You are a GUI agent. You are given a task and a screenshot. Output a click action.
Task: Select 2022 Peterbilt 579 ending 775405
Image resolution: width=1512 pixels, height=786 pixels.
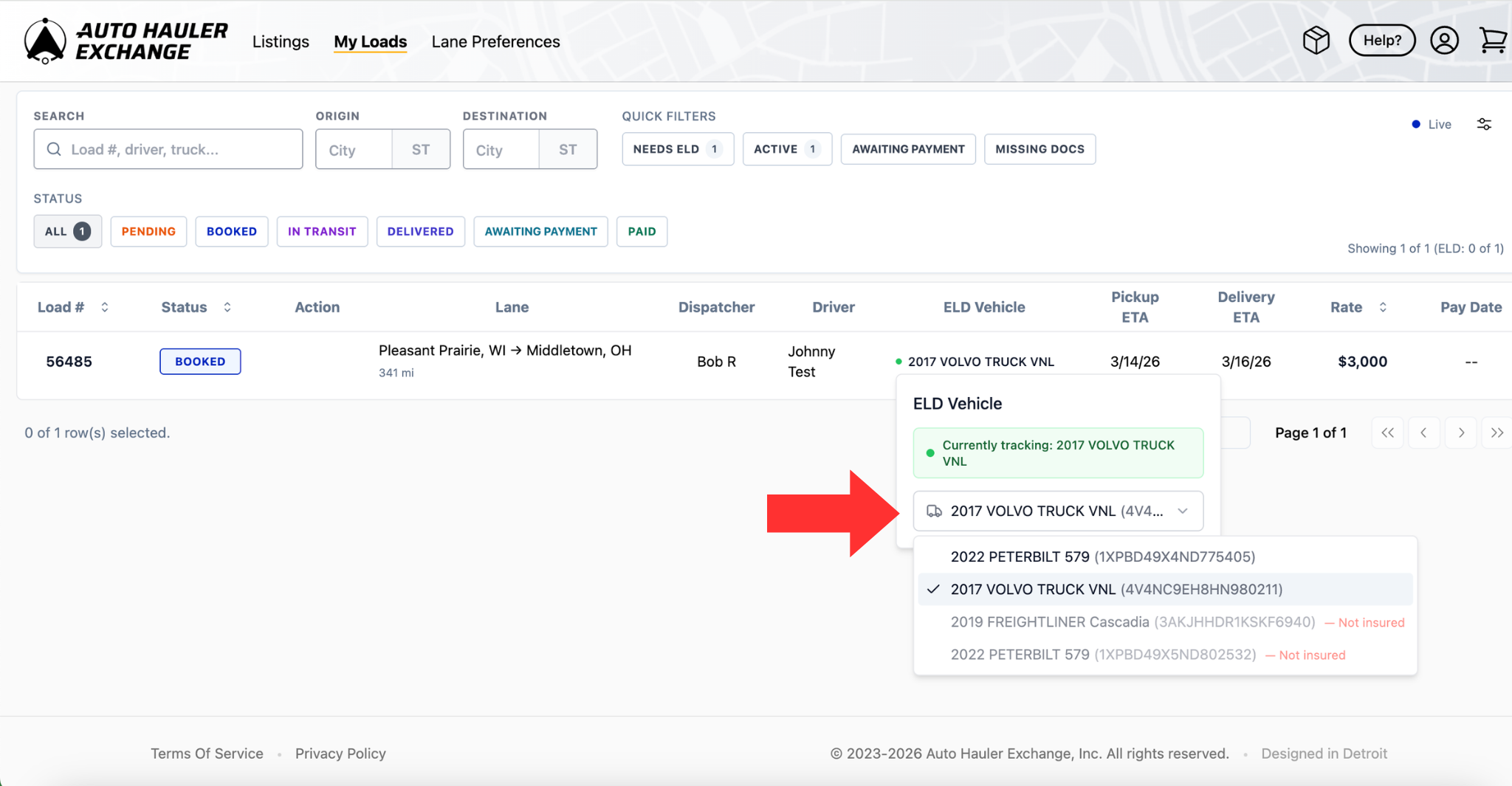click(x=1102, y=557)
